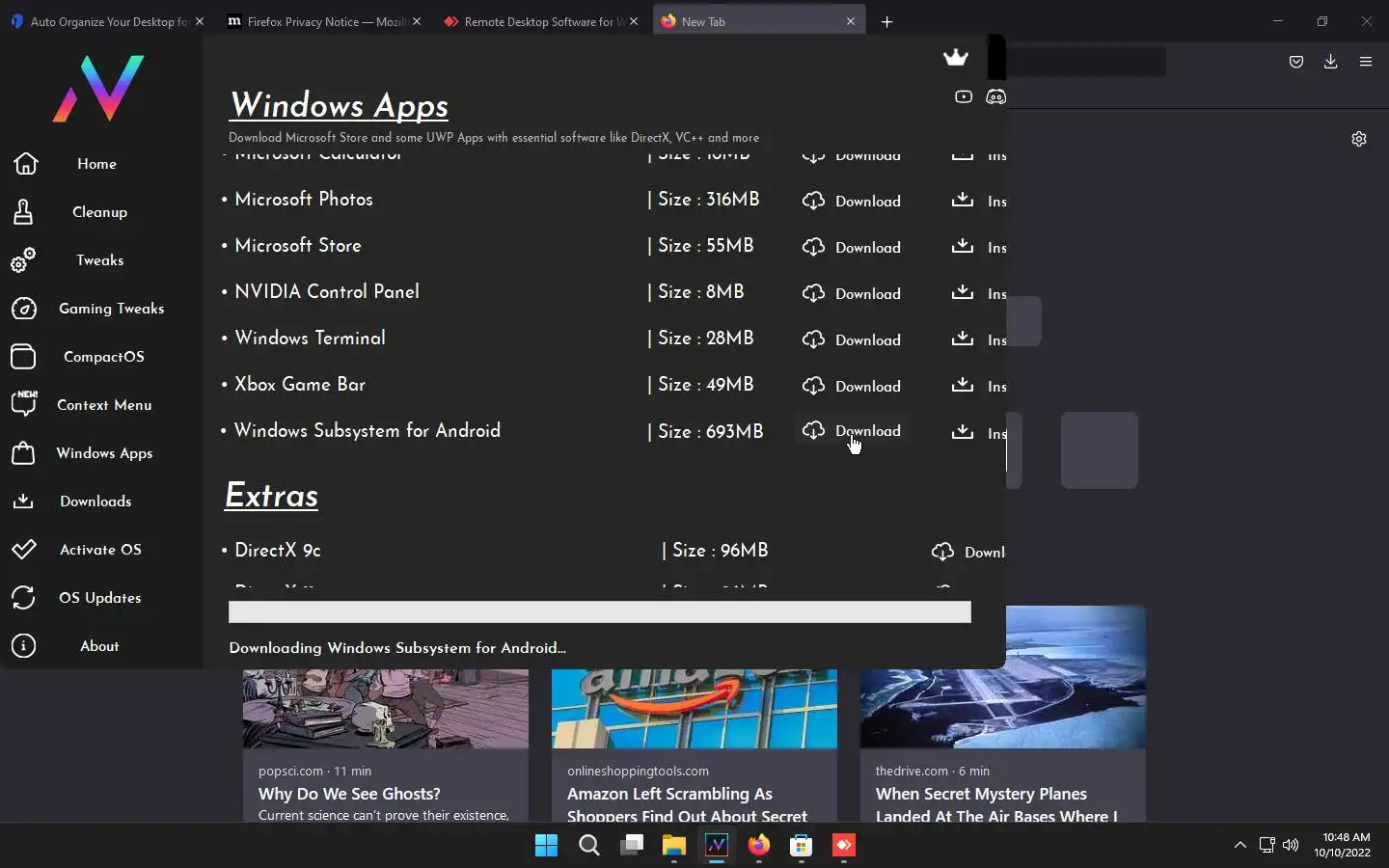Open OS Updates page
This screenshot has height=868, width=1389.
pos(99,598)
